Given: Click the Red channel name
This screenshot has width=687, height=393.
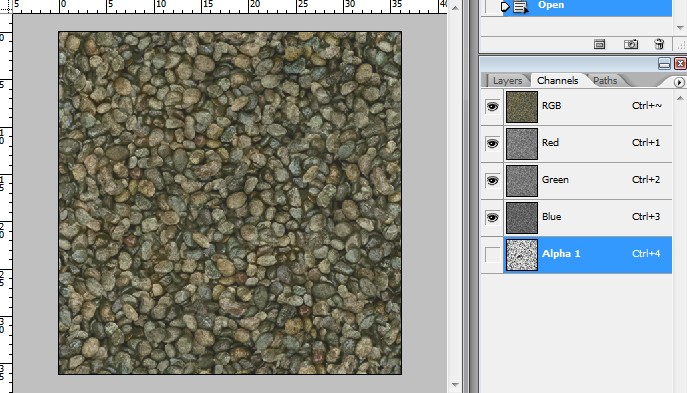Looking at the screenshot, I should tap(550, 142).
